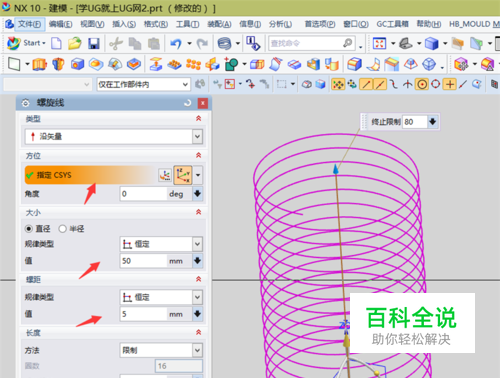The width and height of the screenshot is (500, 378).
Task: Open the CSYS options dropdown arrow
Action: pos(198,175)
